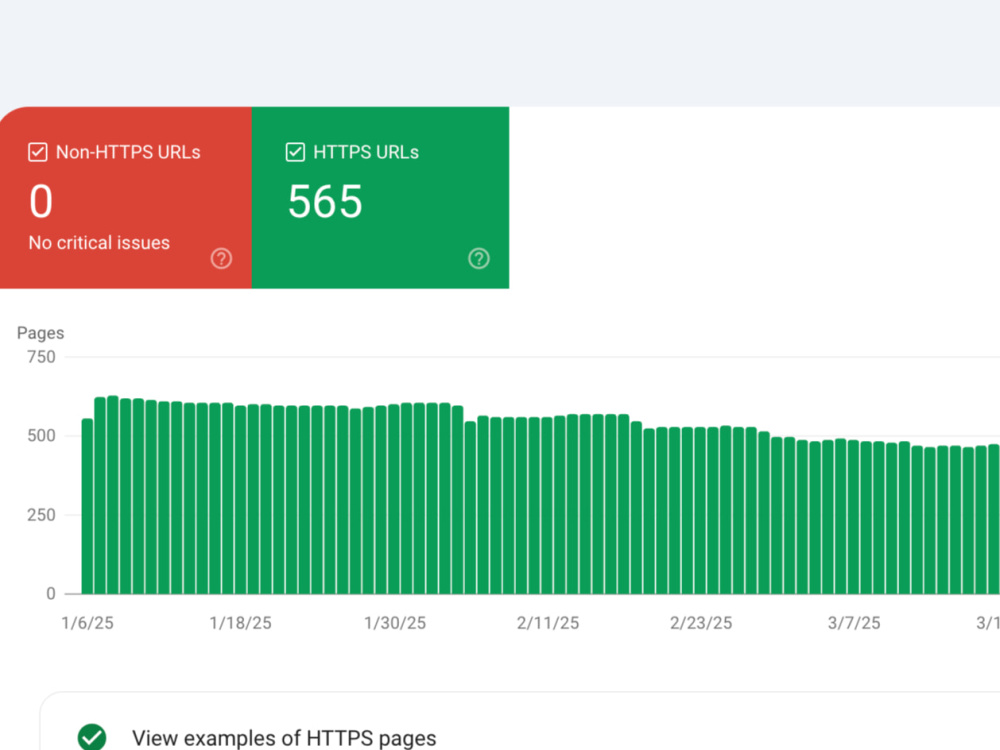Click the Pages axis title
1000x750 pixels.
[x=40, y=333]
